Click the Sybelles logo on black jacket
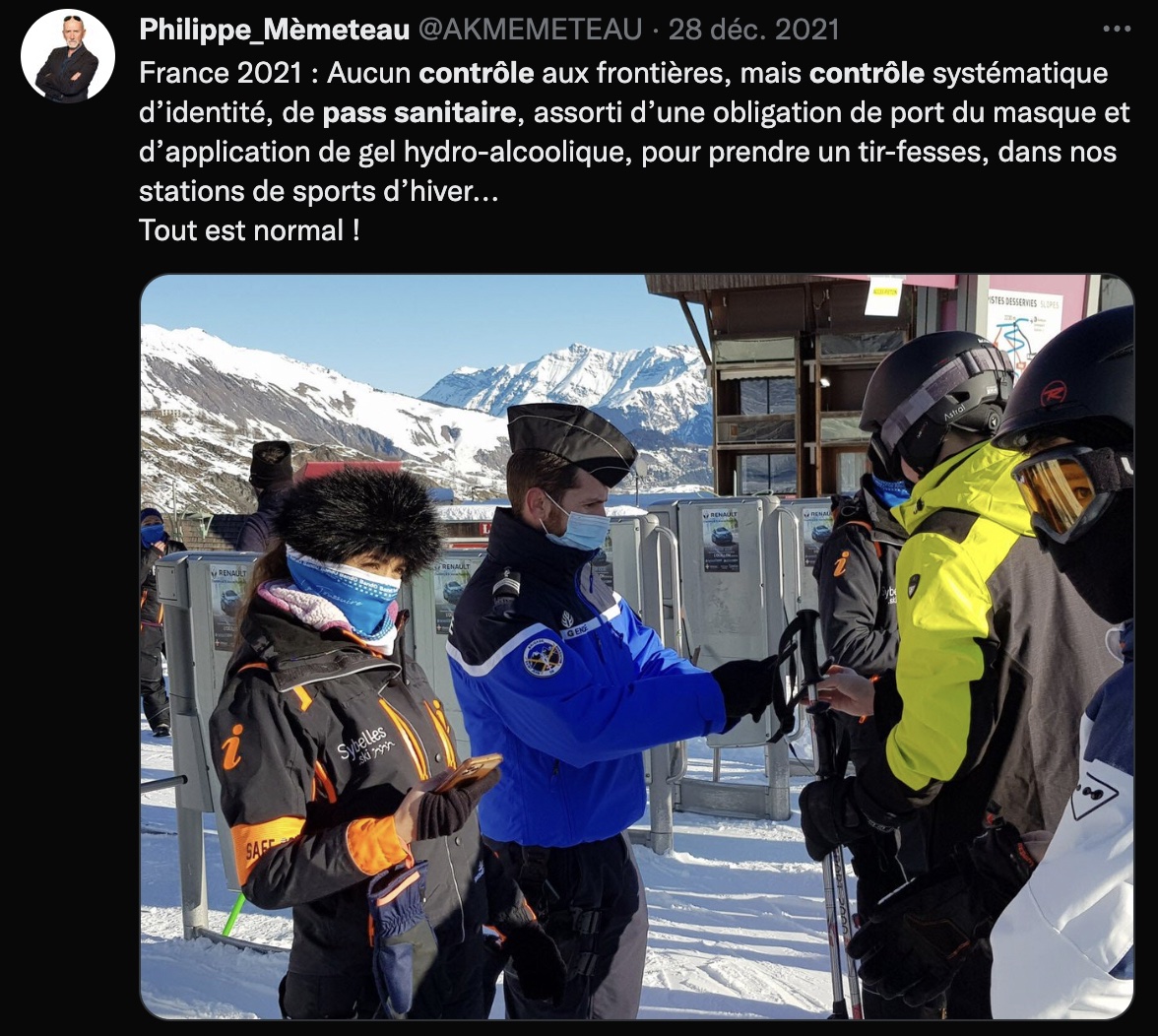Image resolution: width=1158 pixels, height=1036 pixels. 364,744
